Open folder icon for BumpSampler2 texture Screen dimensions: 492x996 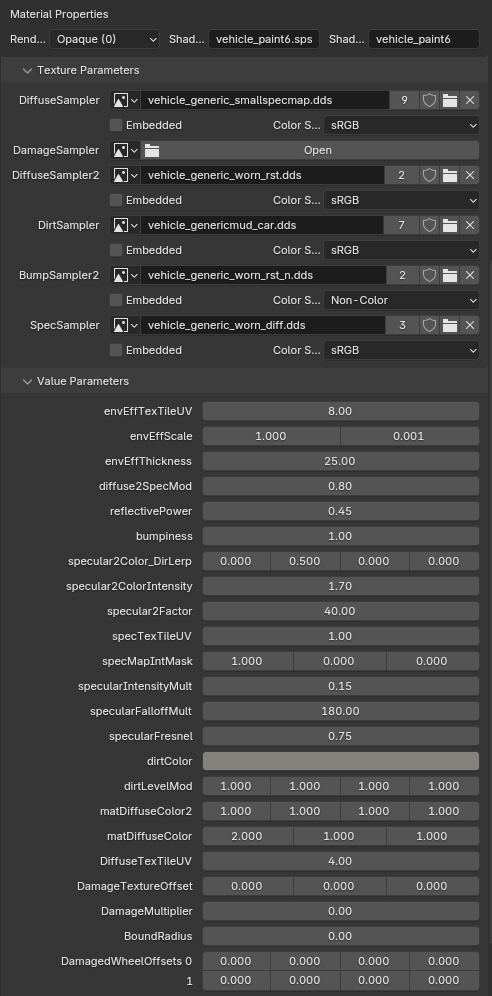click(449, 275)
